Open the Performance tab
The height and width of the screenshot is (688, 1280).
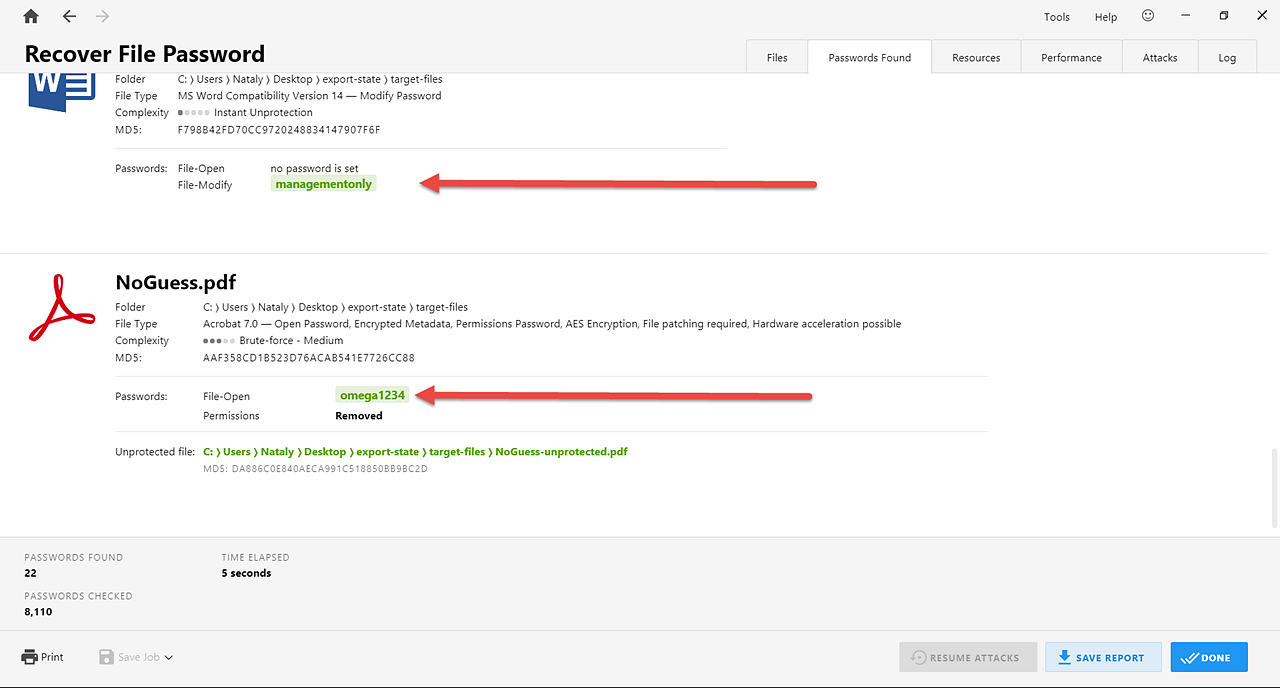1071,58
